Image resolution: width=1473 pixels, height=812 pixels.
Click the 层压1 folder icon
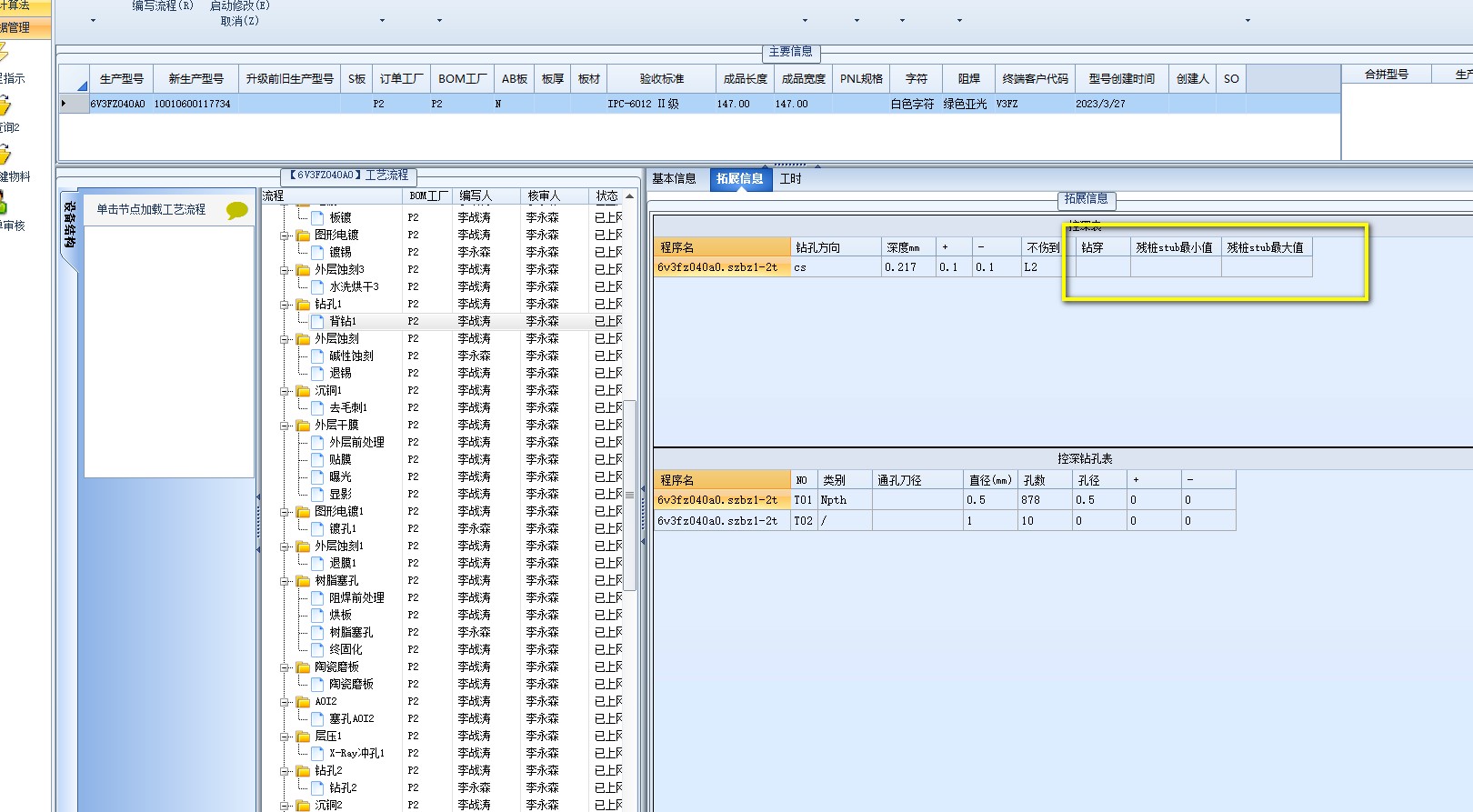[x=303, y=736]
